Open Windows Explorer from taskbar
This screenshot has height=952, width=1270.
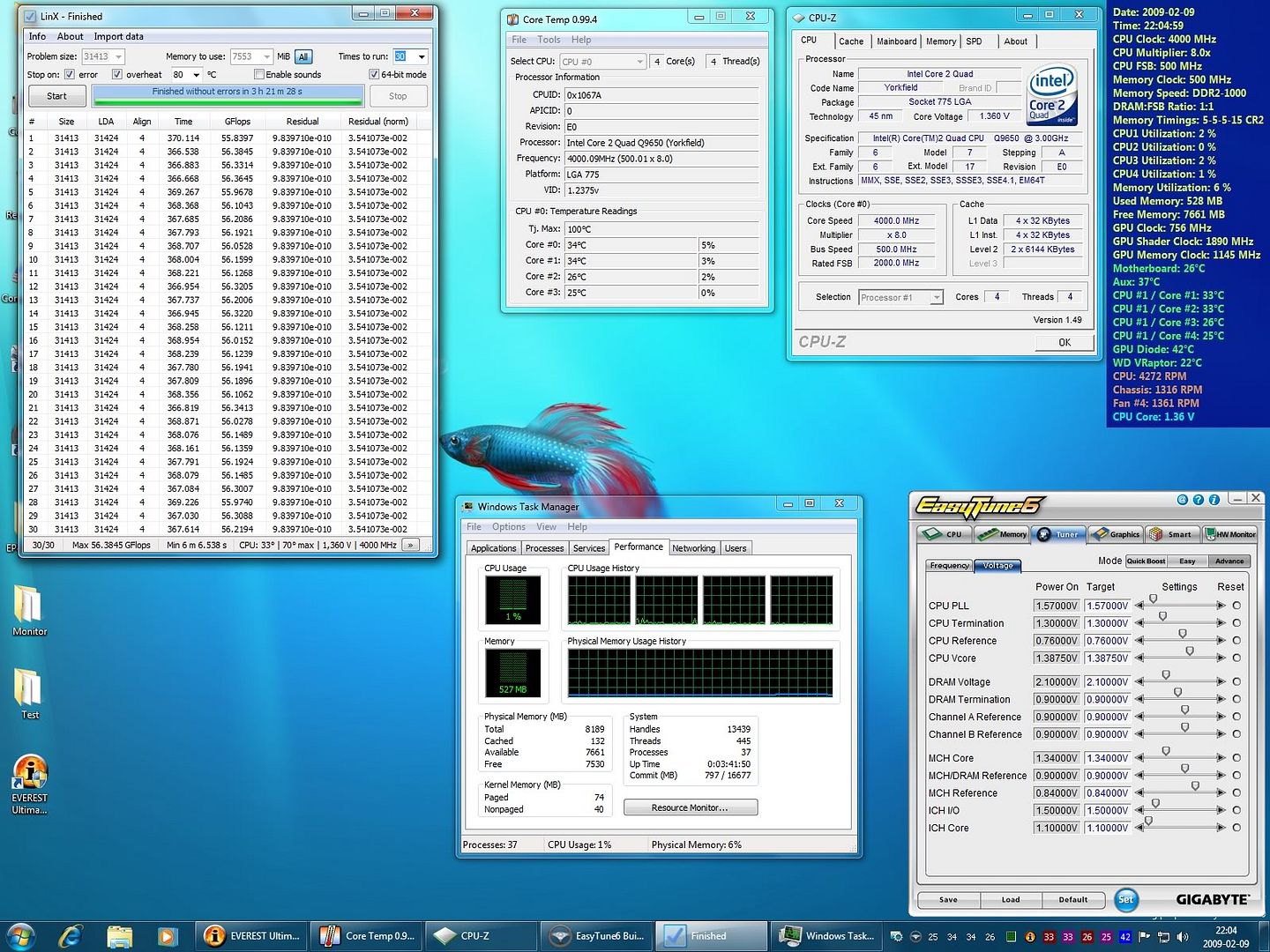click(119, 935)
